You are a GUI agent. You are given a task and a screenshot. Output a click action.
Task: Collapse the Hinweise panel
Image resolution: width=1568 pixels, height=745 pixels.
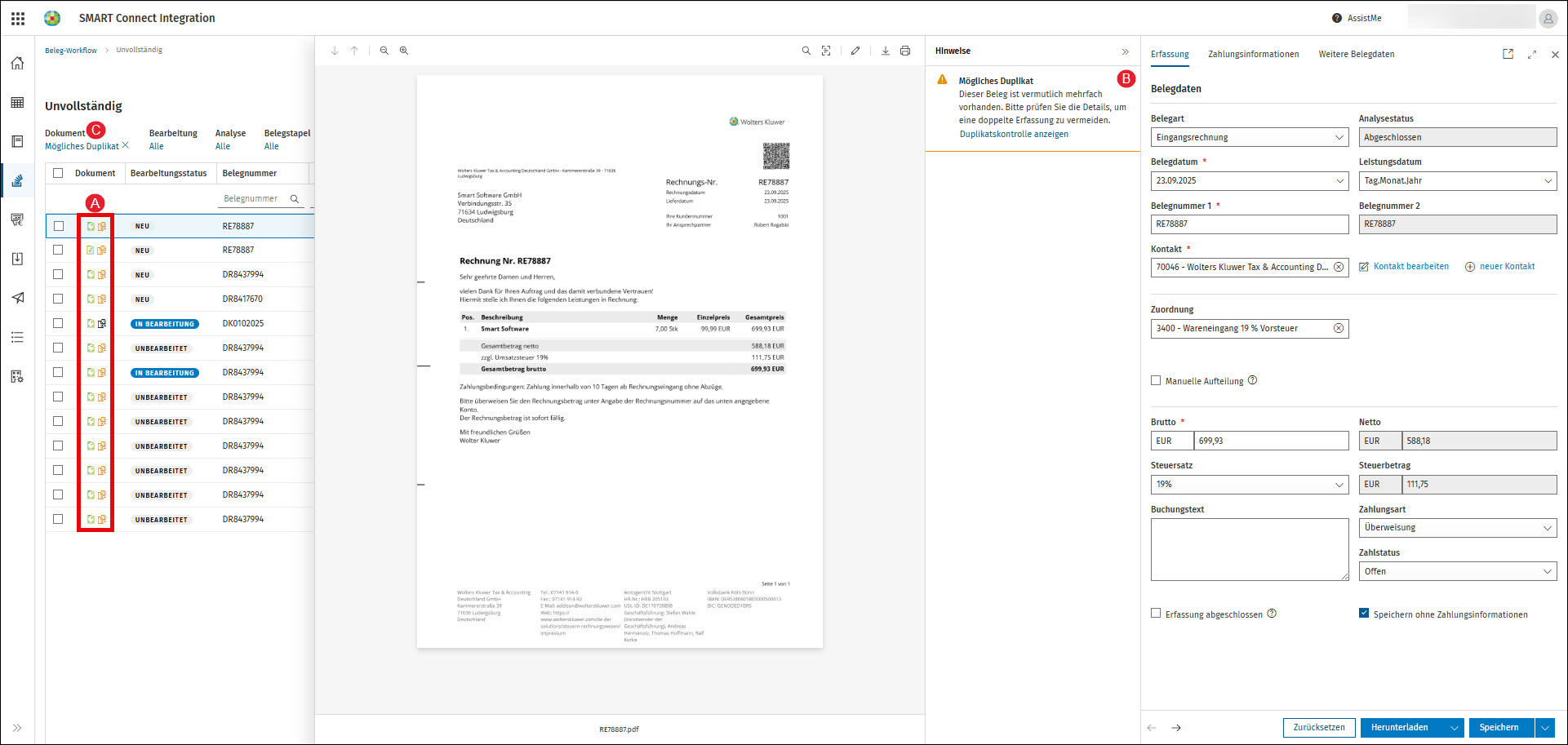pos(1126,51)
